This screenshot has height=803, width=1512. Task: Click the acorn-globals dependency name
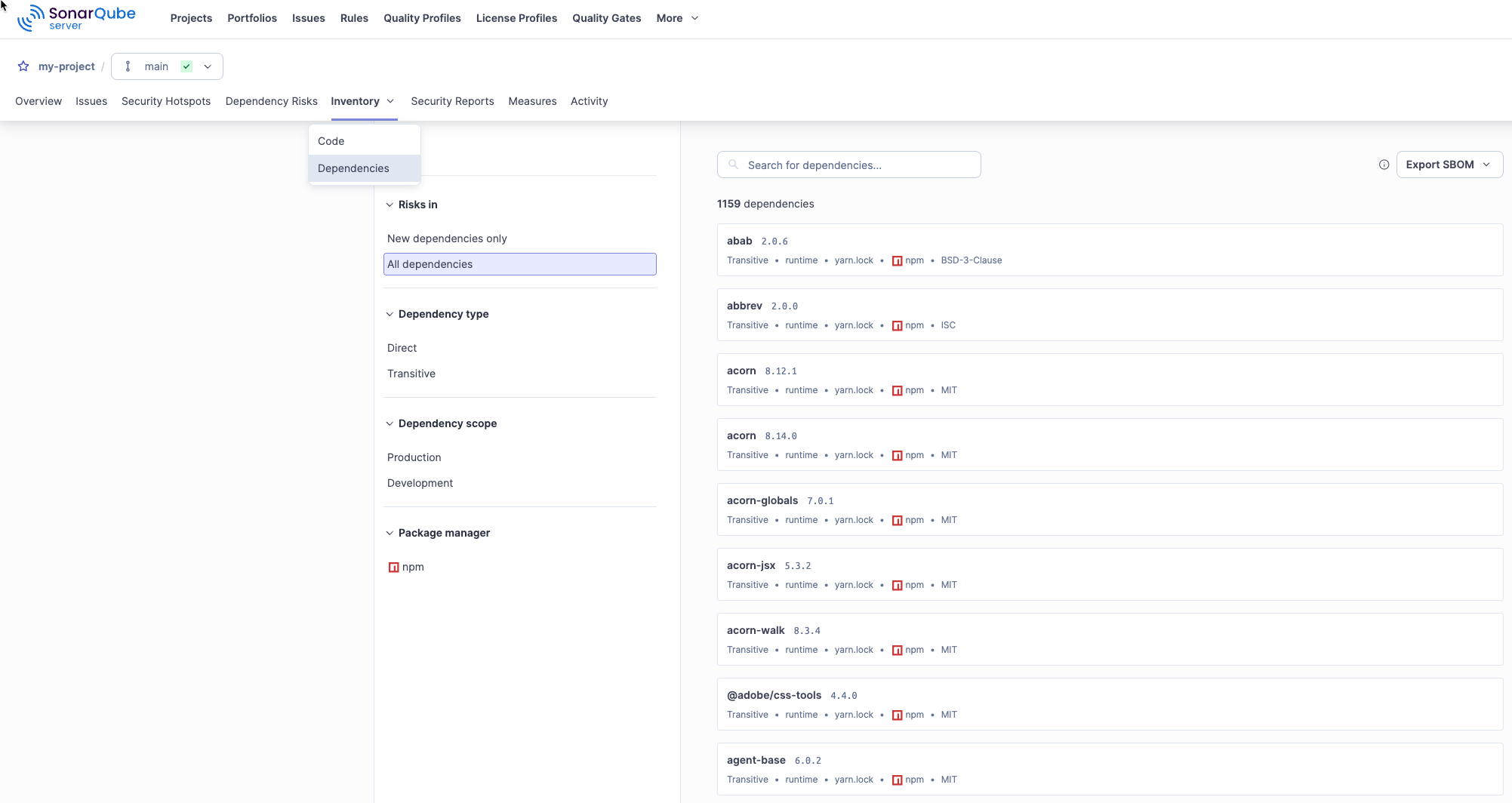click(762, 500)
